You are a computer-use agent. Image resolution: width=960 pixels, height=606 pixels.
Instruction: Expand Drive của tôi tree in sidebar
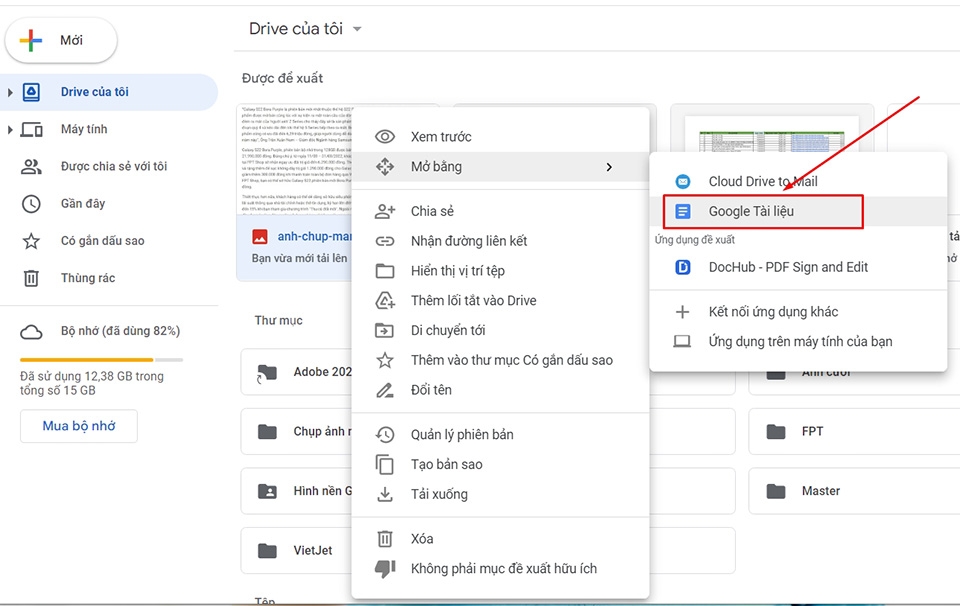tap(10, 92)
